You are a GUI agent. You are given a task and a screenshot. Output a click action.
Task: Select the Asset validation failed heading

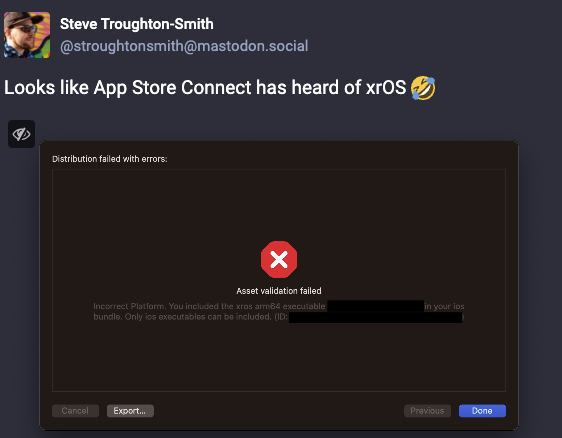(279, 291)
